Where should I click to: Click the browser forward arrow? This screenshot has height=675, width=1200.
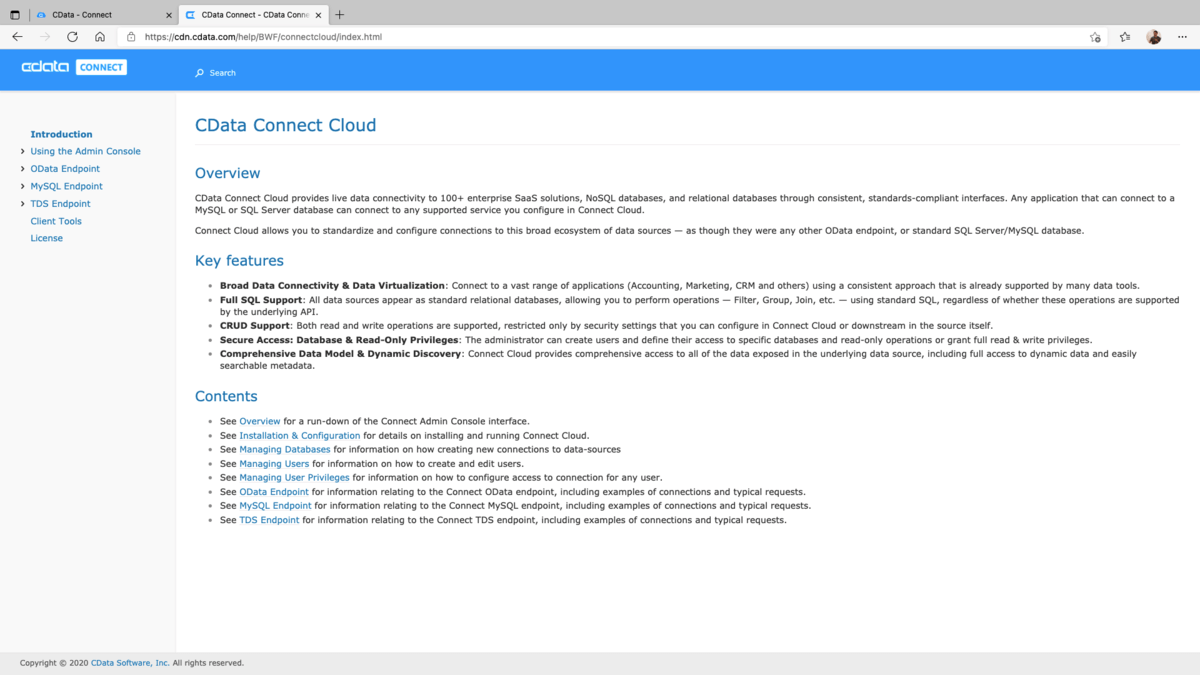(45, 37)
